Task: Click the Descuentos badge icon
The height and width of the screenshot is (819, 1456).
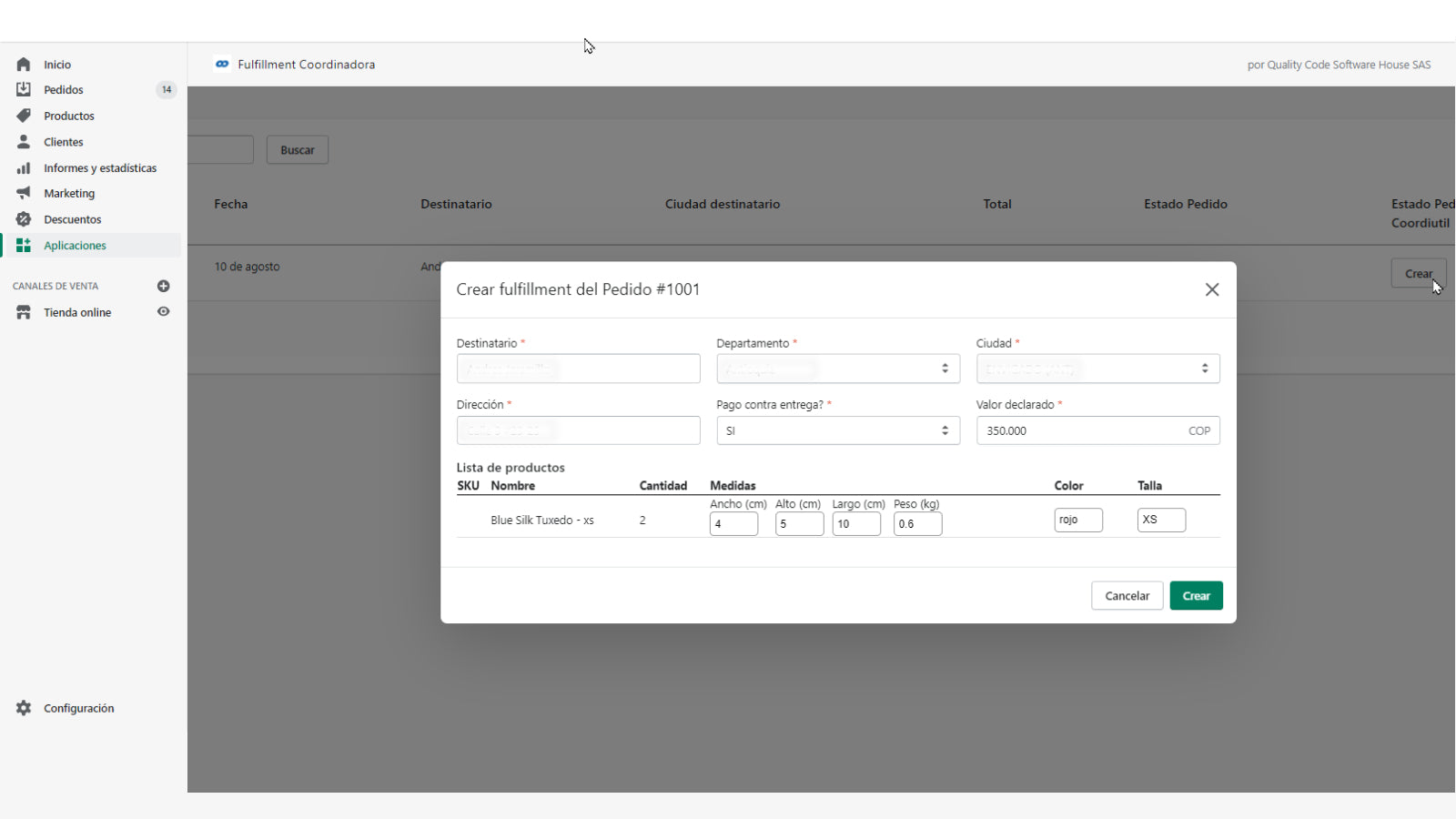Action: tap(24, 219)
